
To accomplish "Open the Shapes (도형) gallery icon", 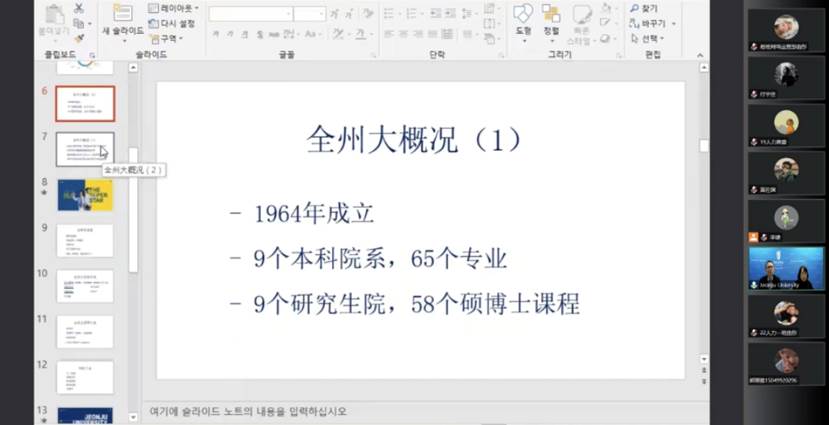I will tap(523, 13).
